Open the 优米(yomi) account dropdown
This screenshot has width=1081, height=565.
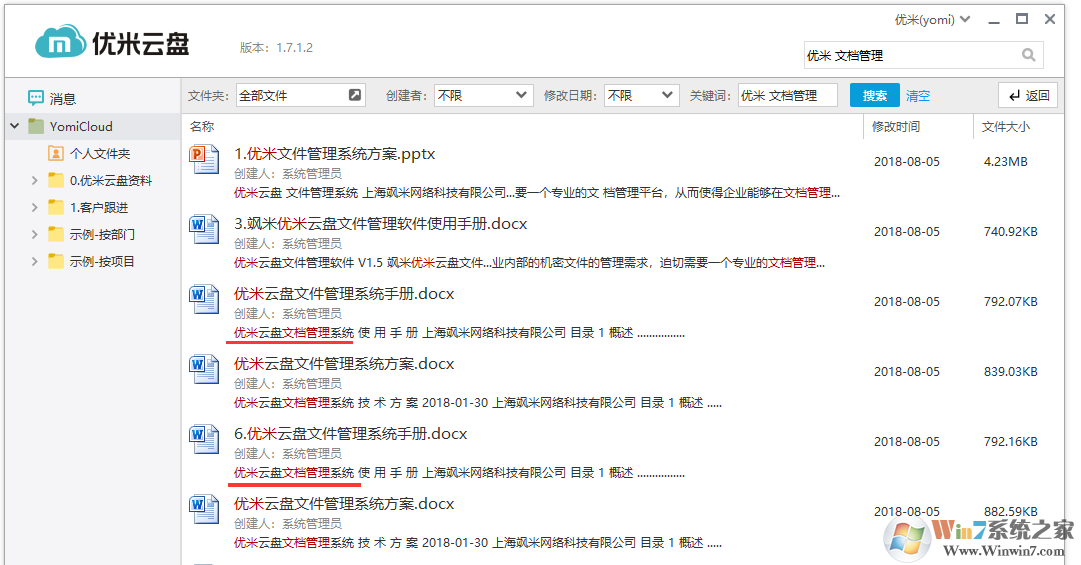[x=932, y=19]
